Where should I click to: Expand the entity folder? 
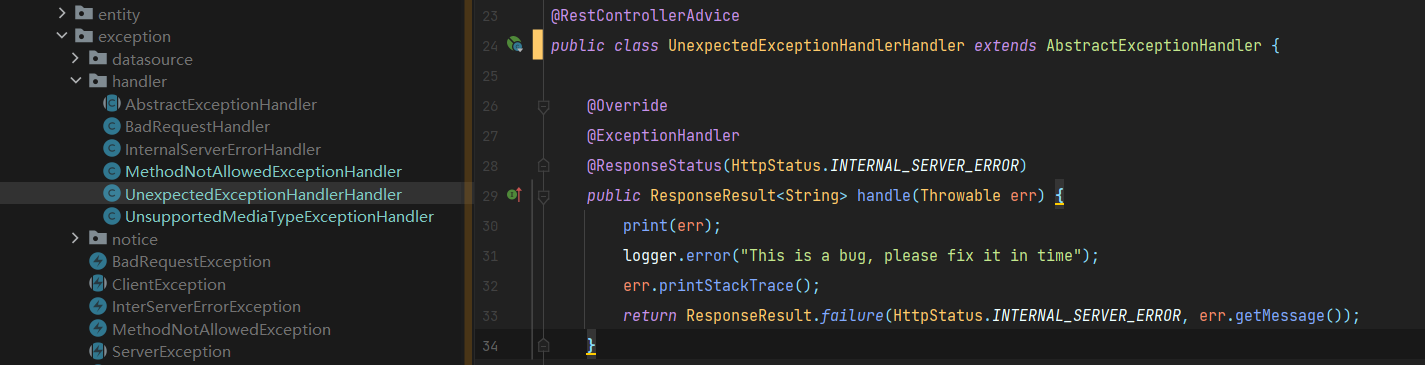[62, 14]
